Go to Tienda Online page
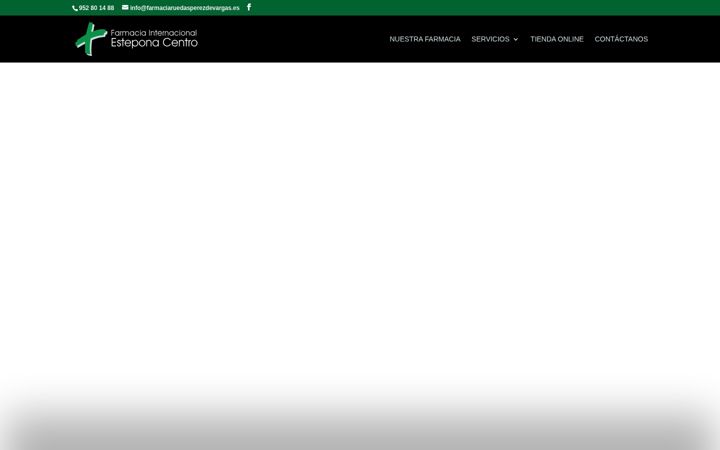720x450 pixels. [557, 39]
